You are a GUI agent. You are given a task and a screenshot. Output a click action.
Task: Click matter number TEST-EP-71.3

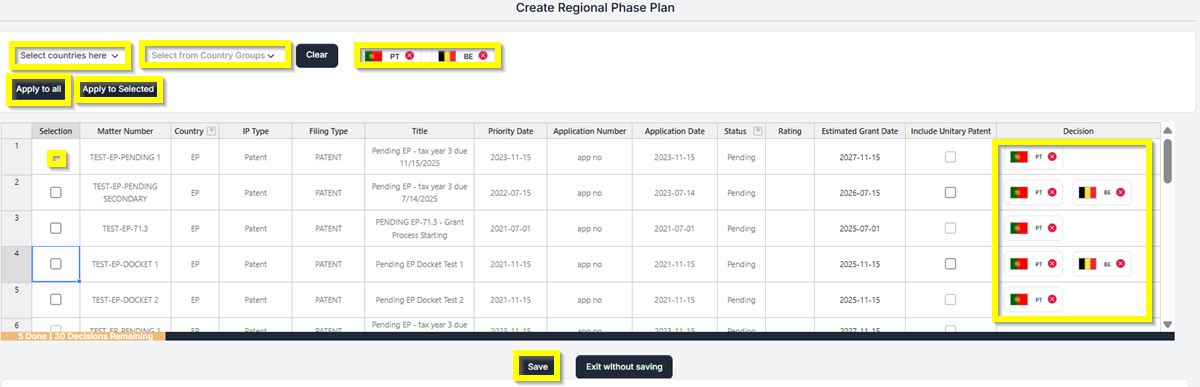pyautogui.click(x=125, y=229)
